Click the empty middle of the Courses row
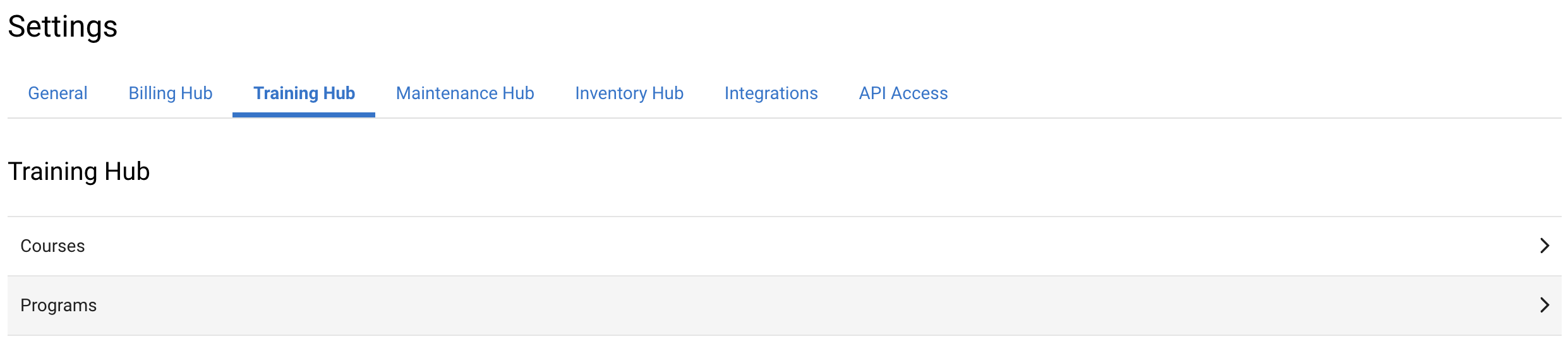The width and height of the screenshot is (1568, 351). tap(785, 246)
